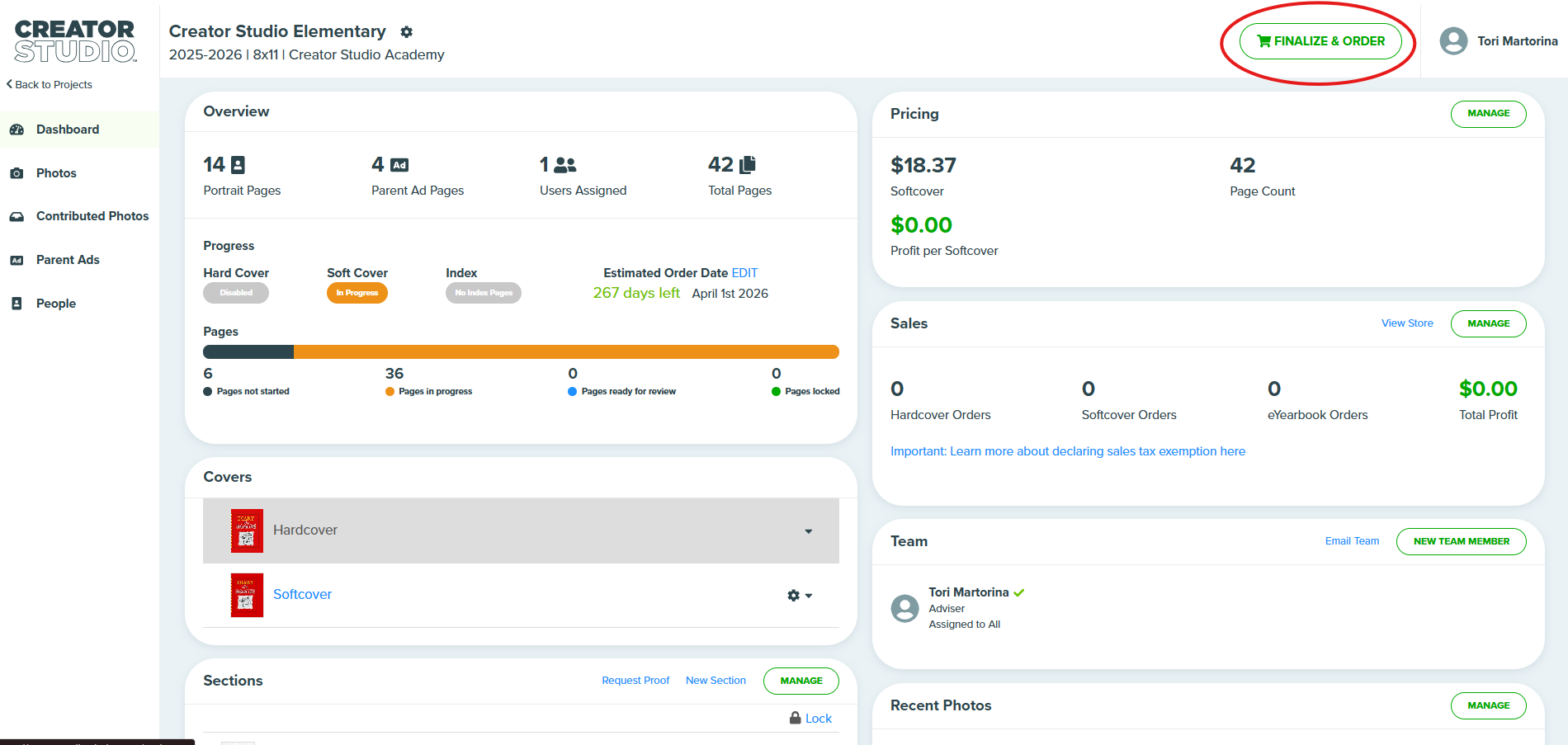This screenshot has height=745, width=1568.
Task: Go Back to Projects
Action: (x=50, y=84)
